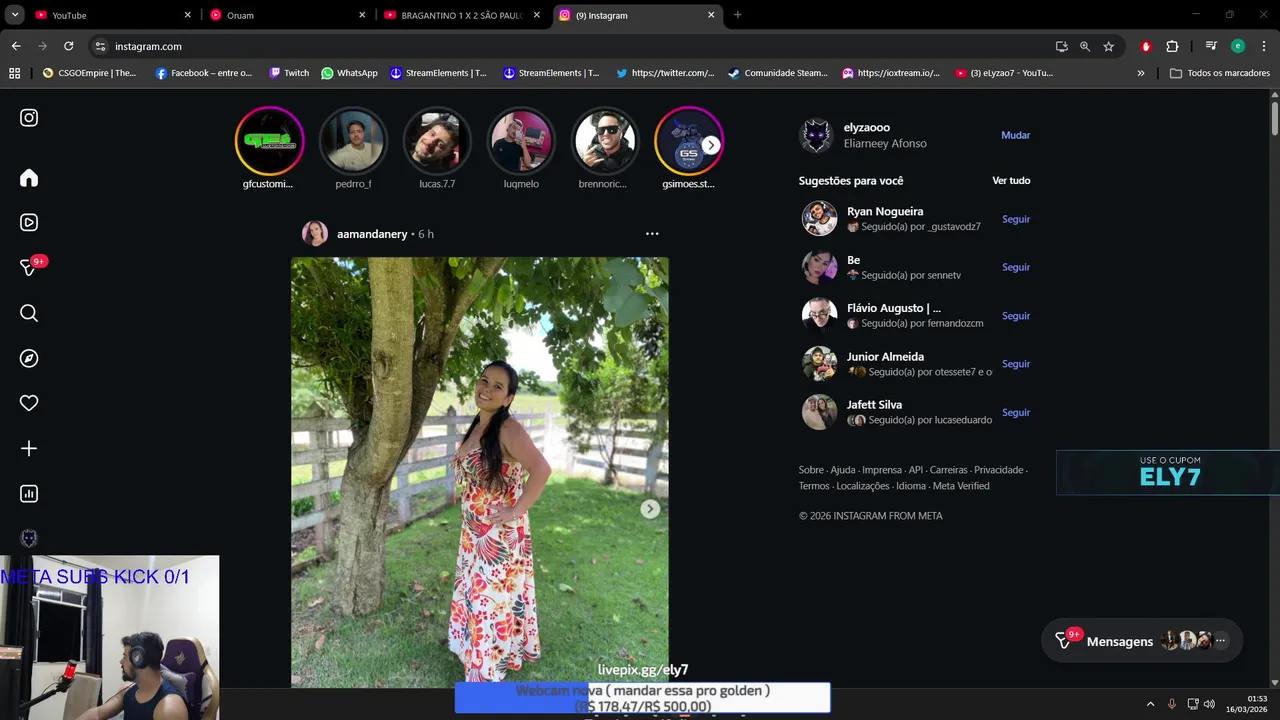Open Chrome extensions puzzle icon
This screenshot has width=1280, height=720.
1172,46
